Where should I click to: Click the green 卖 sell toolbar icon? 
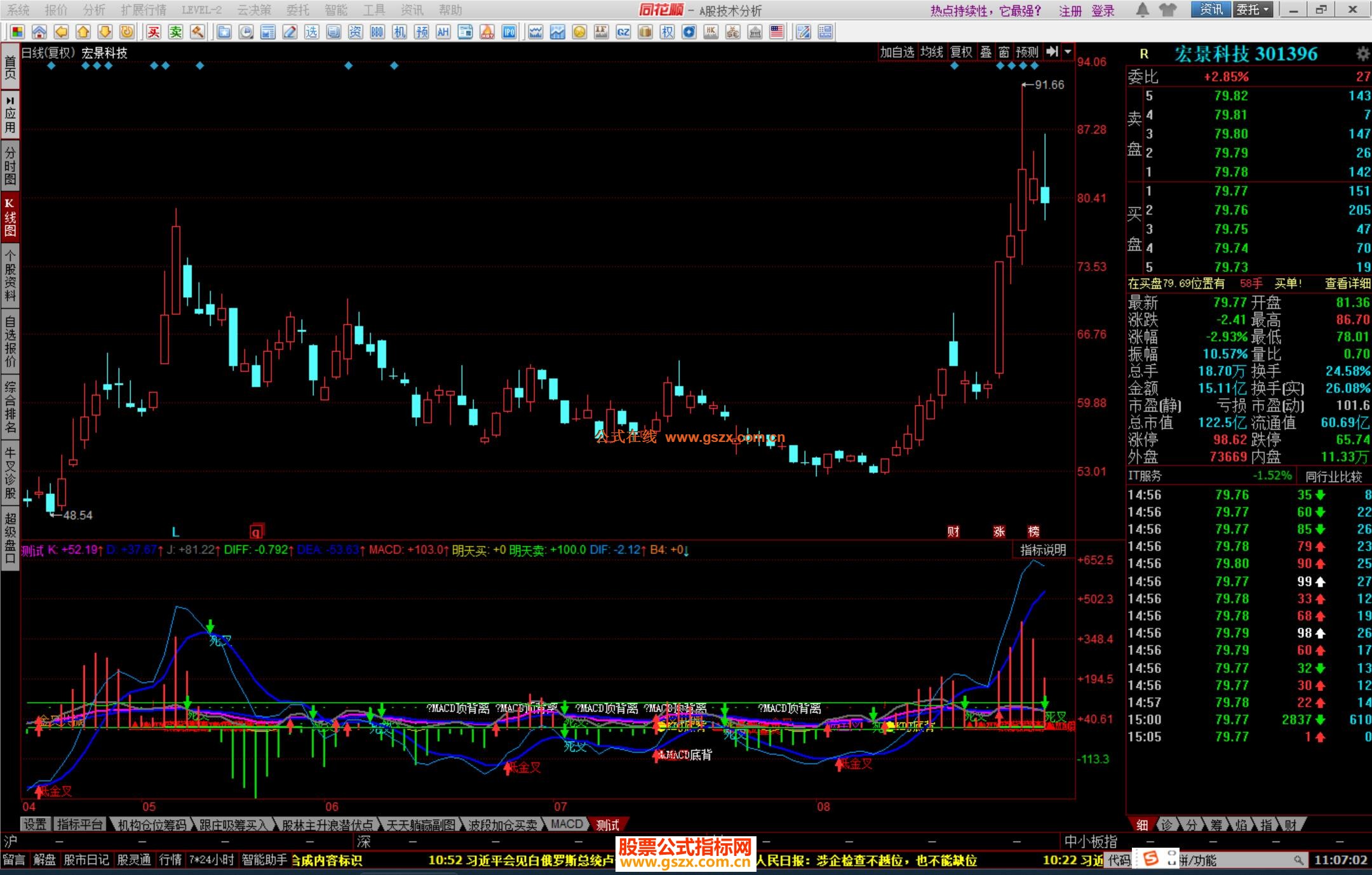[x=176, y=32]
